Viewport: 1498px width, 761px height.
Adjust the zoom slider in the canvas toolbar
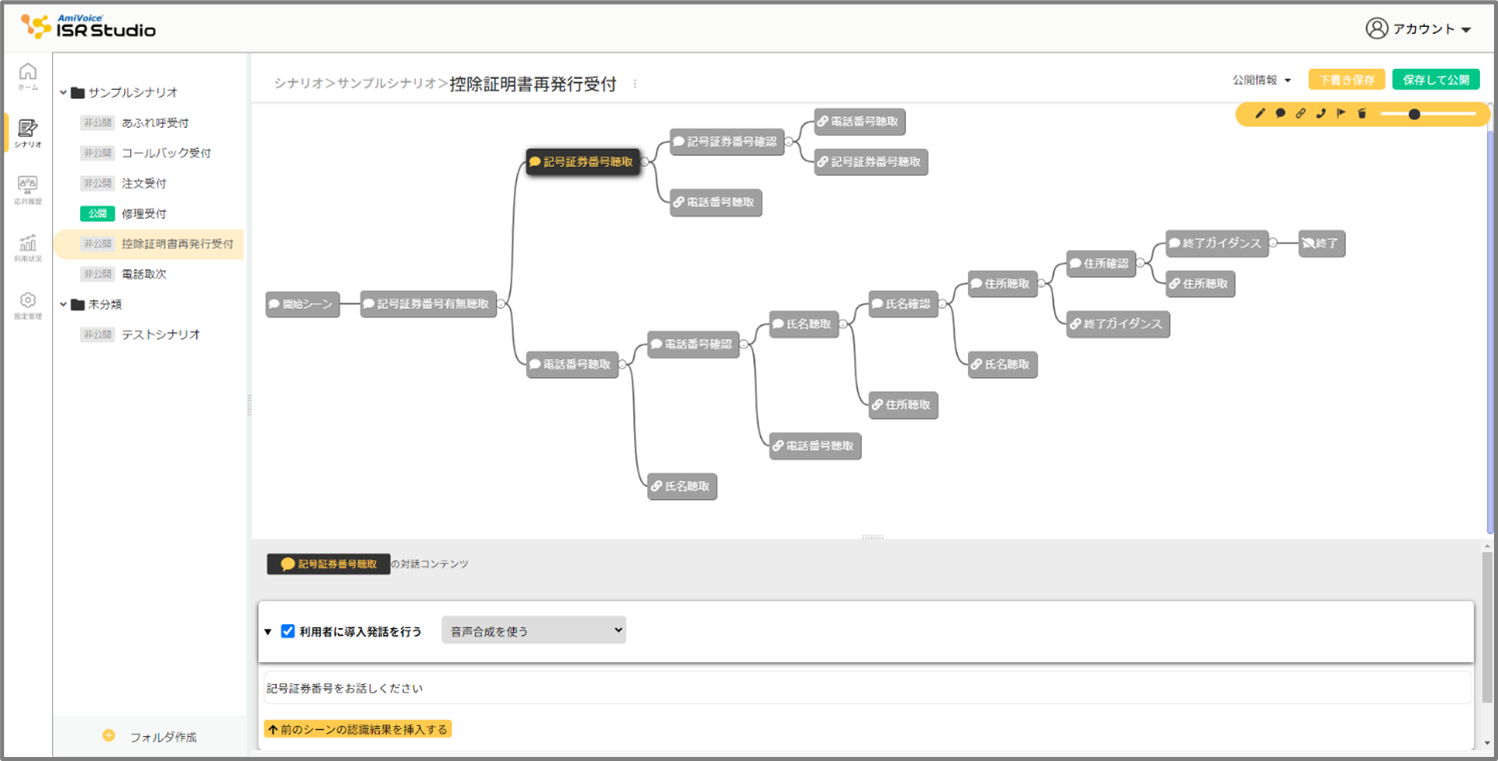[1415, 114]
